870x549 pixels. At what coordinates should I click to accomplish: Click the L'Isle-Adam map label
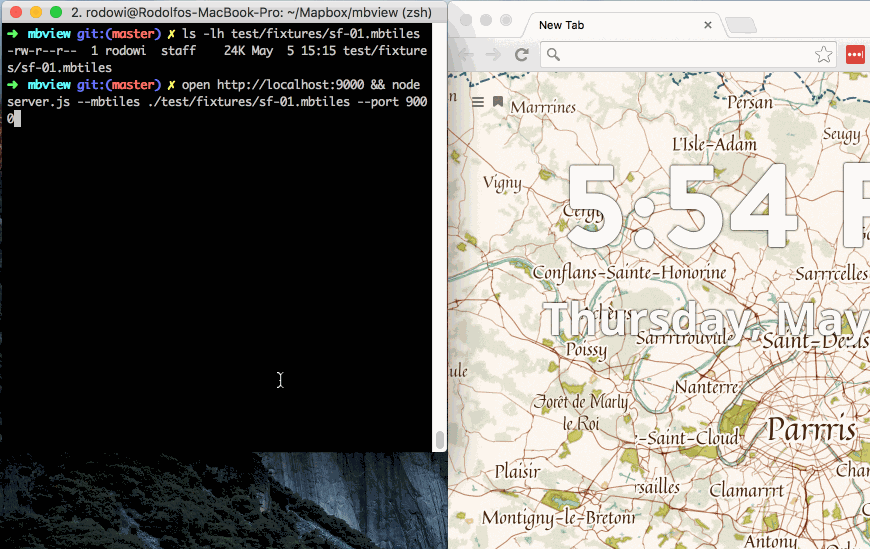pos(714,144)
